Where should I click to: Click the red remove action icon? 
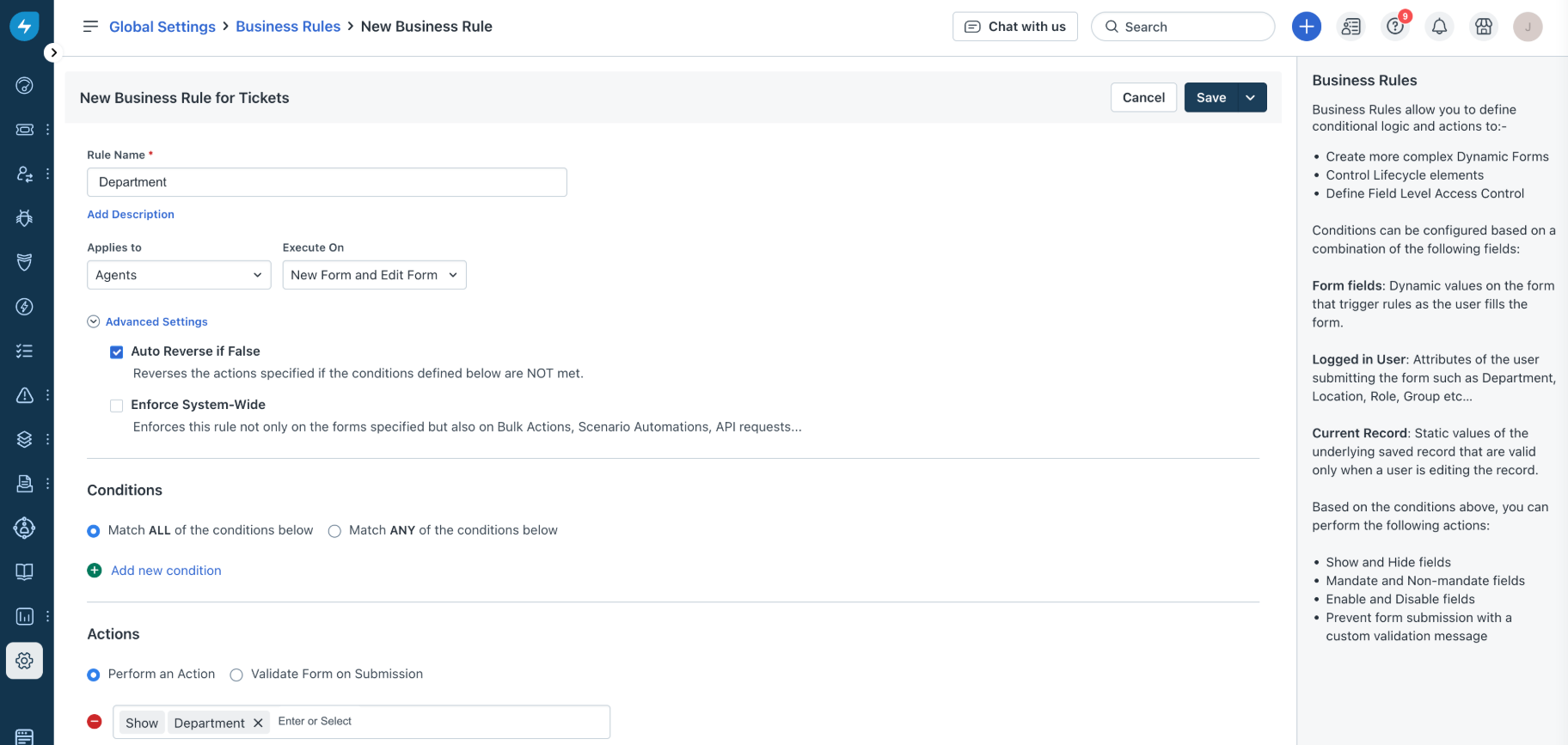click(95, 722)
